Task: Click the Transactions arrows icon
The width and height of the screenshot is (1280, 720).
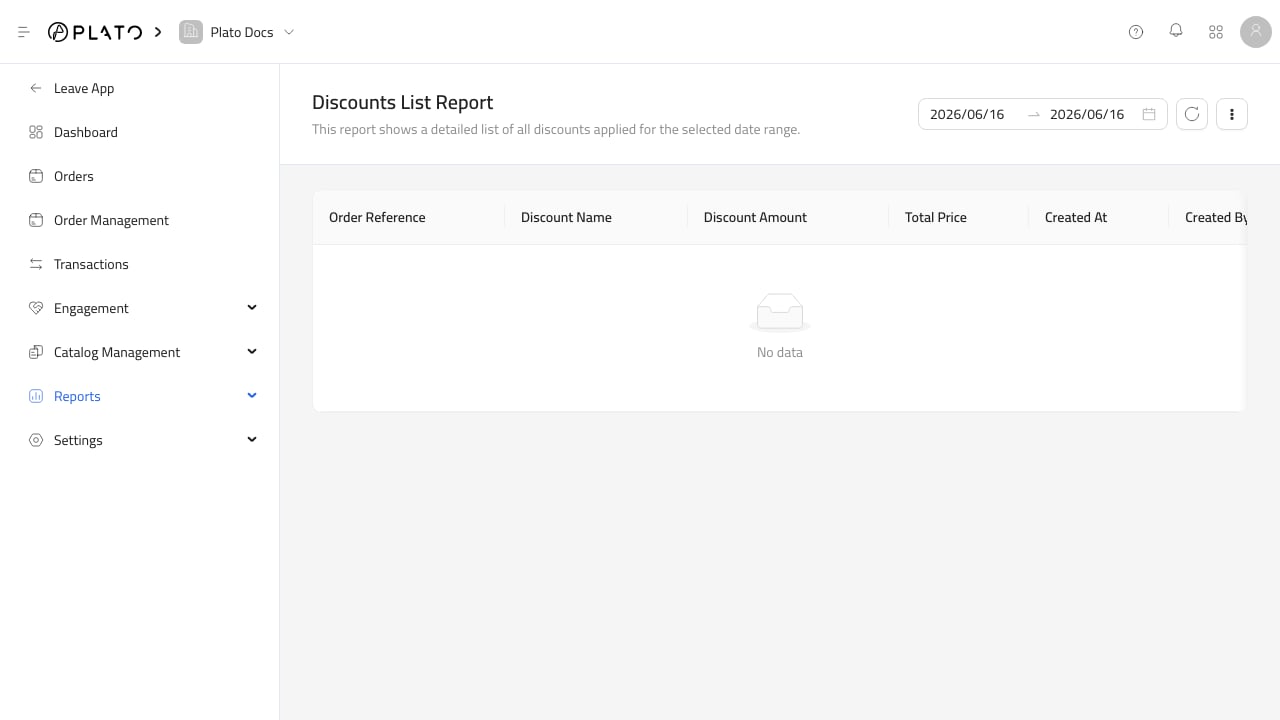Action: click(36, 264)
